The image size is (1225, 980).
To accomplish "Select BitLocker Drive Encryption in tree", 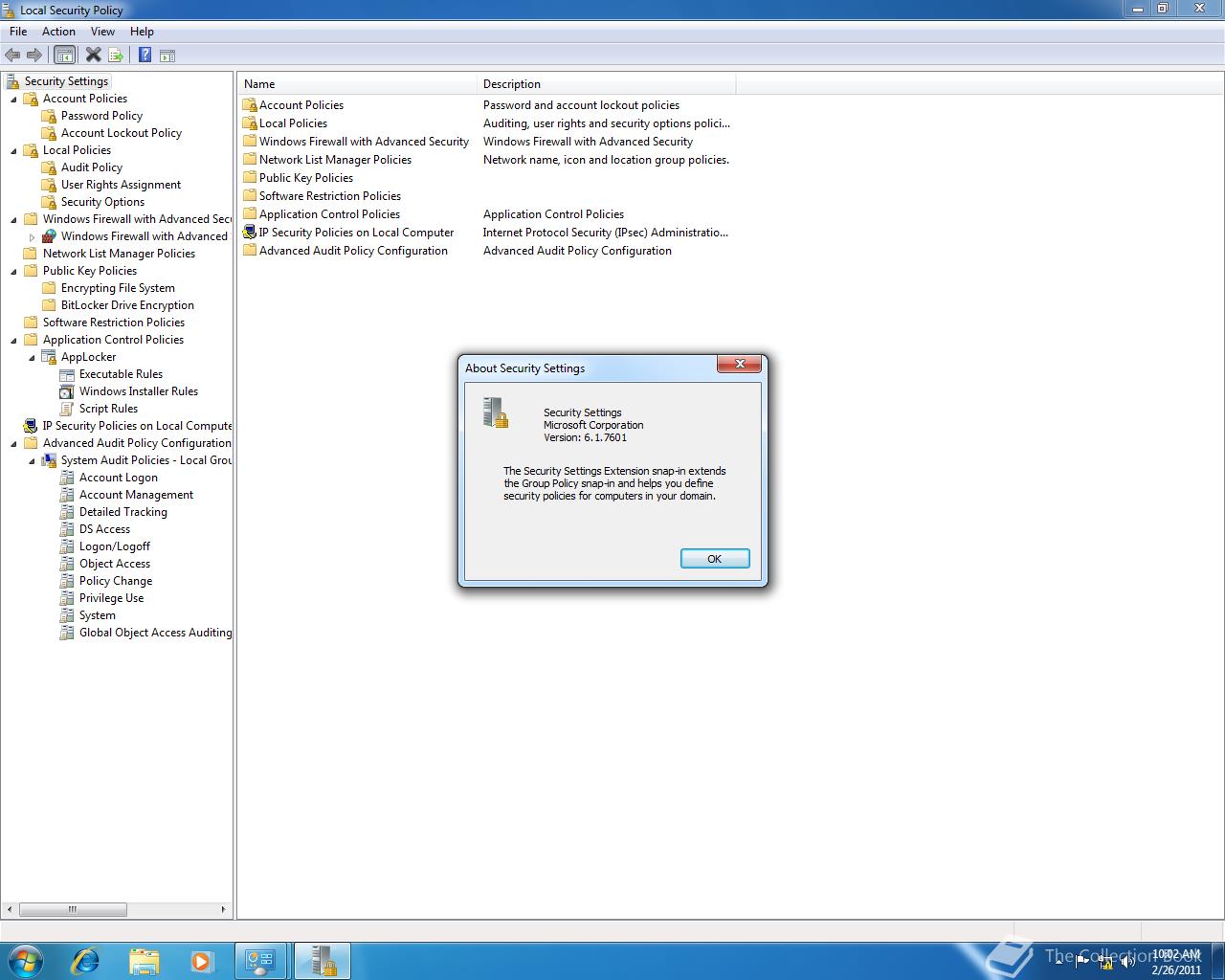I will pos(127,305).
